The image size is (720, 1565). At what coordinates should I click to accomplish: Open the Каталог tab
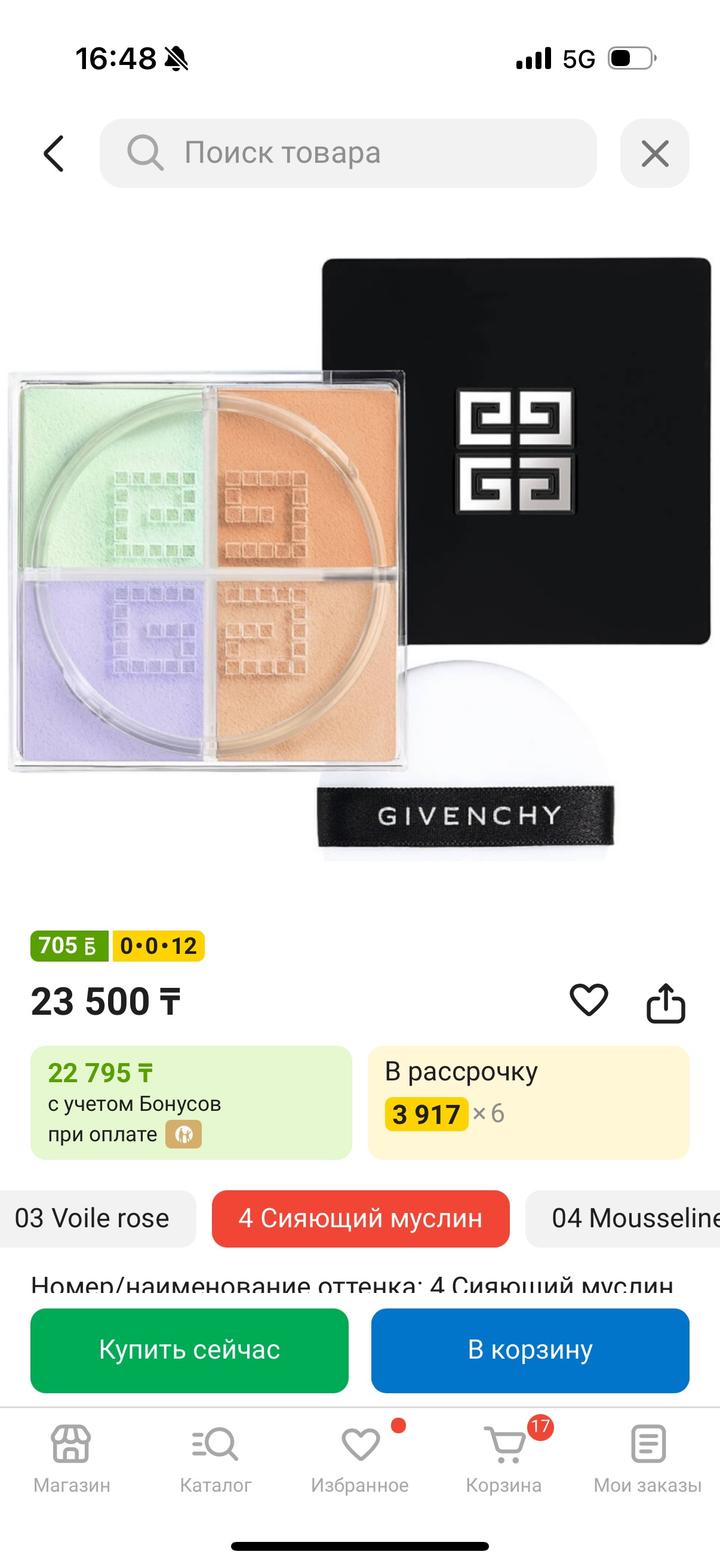215,1458
